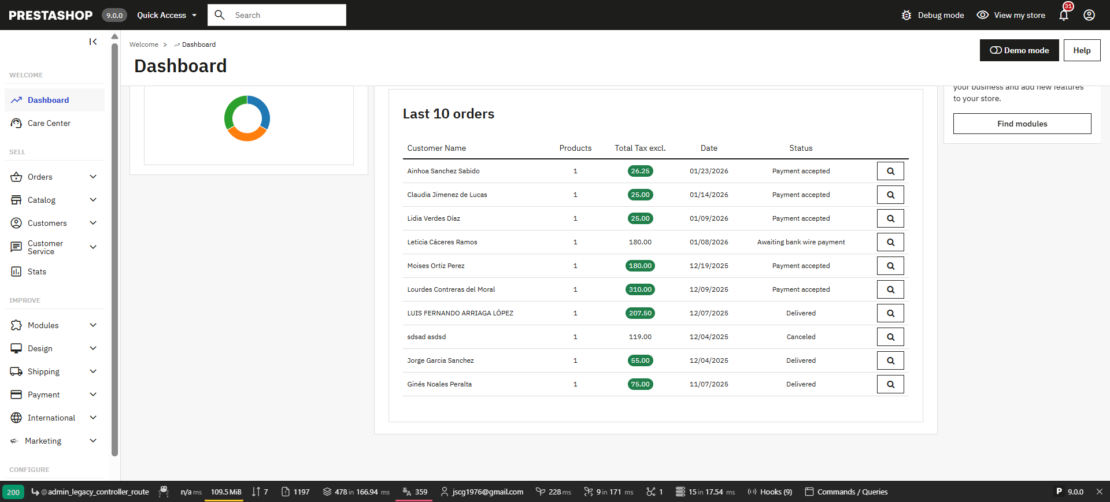Viewport: 1110px width, 502px height.
Task: Open the Customers menu item
Action: 47,223
